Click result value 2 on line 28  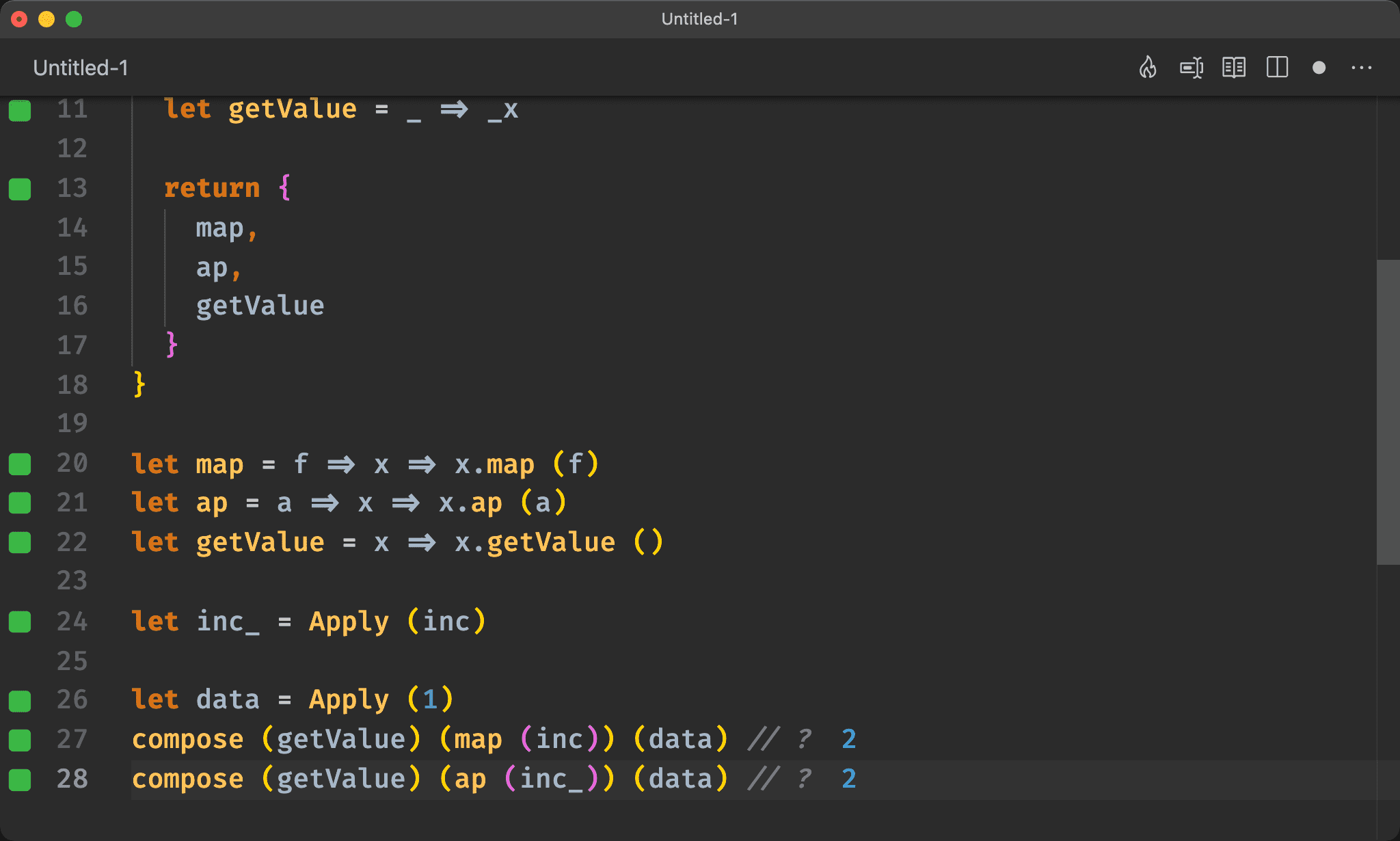click(849, 779)
